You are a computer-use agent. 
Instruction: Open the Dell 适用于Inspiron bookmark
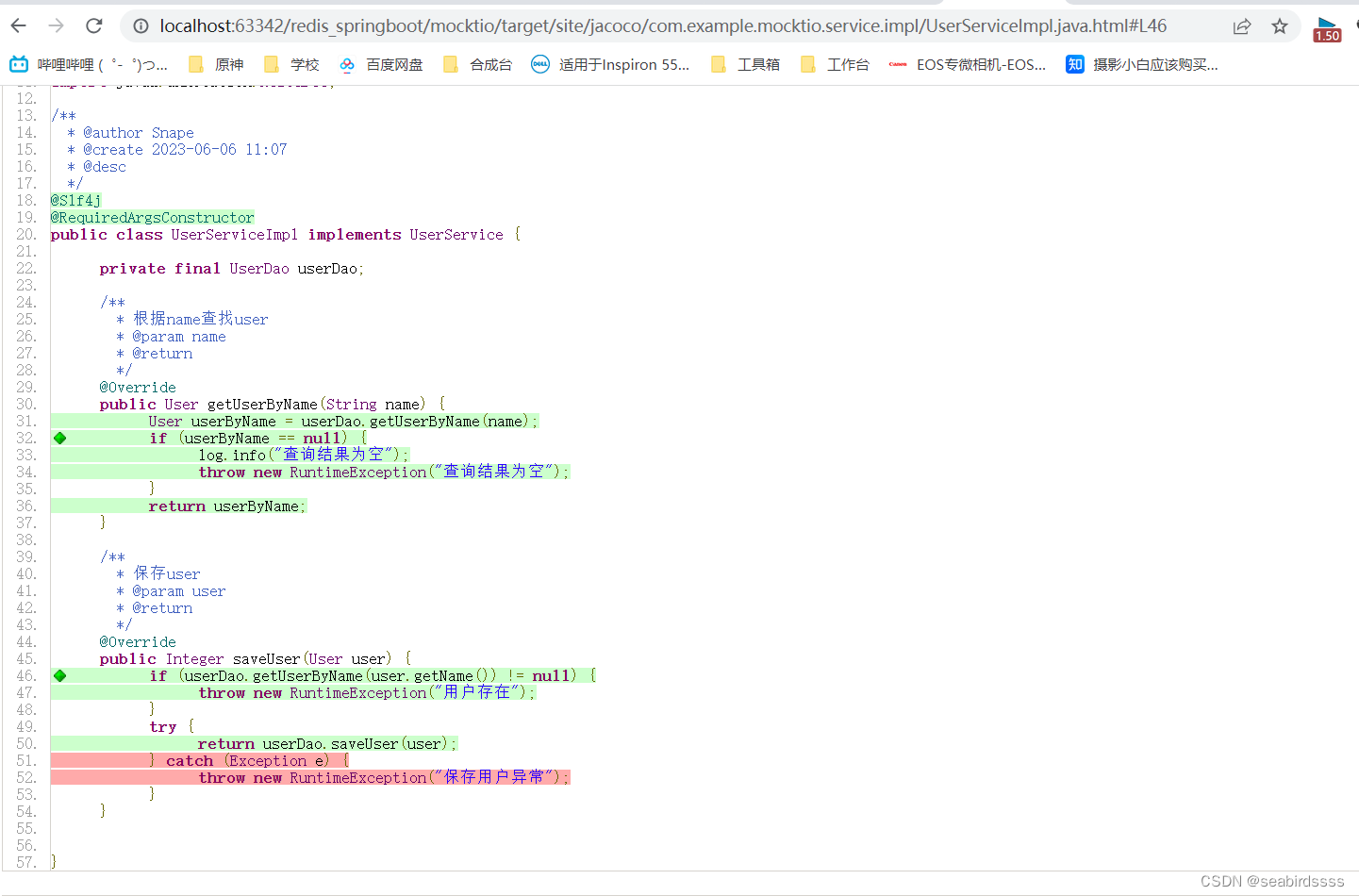coord(610,64)
